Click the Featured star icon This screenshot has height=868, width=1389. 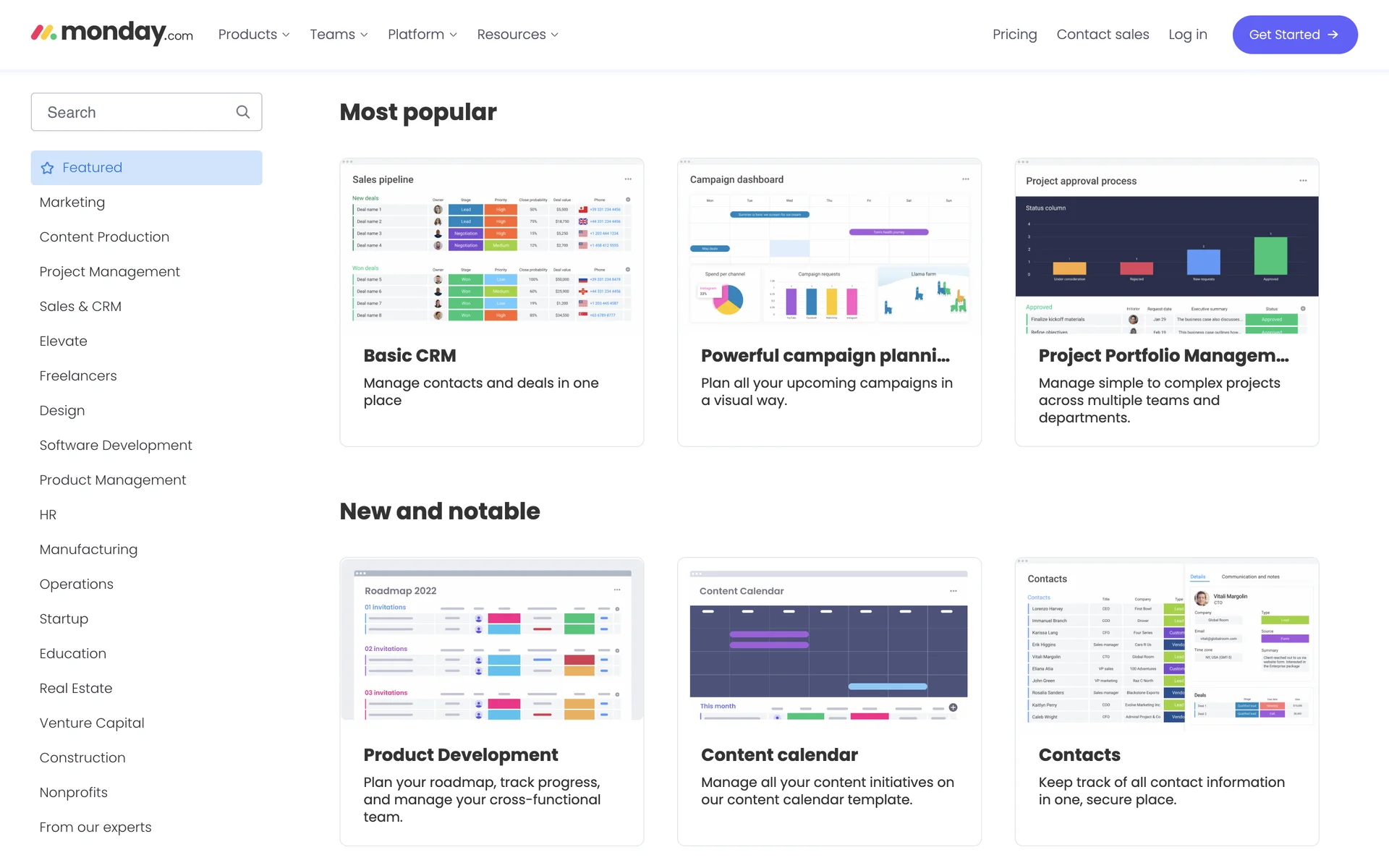[x=48, y=168]
